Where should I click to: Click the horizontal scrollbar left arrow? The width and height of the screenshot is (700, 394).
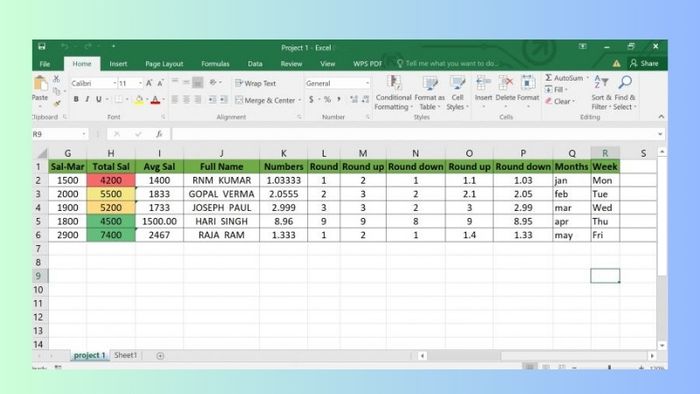[422, 356]
